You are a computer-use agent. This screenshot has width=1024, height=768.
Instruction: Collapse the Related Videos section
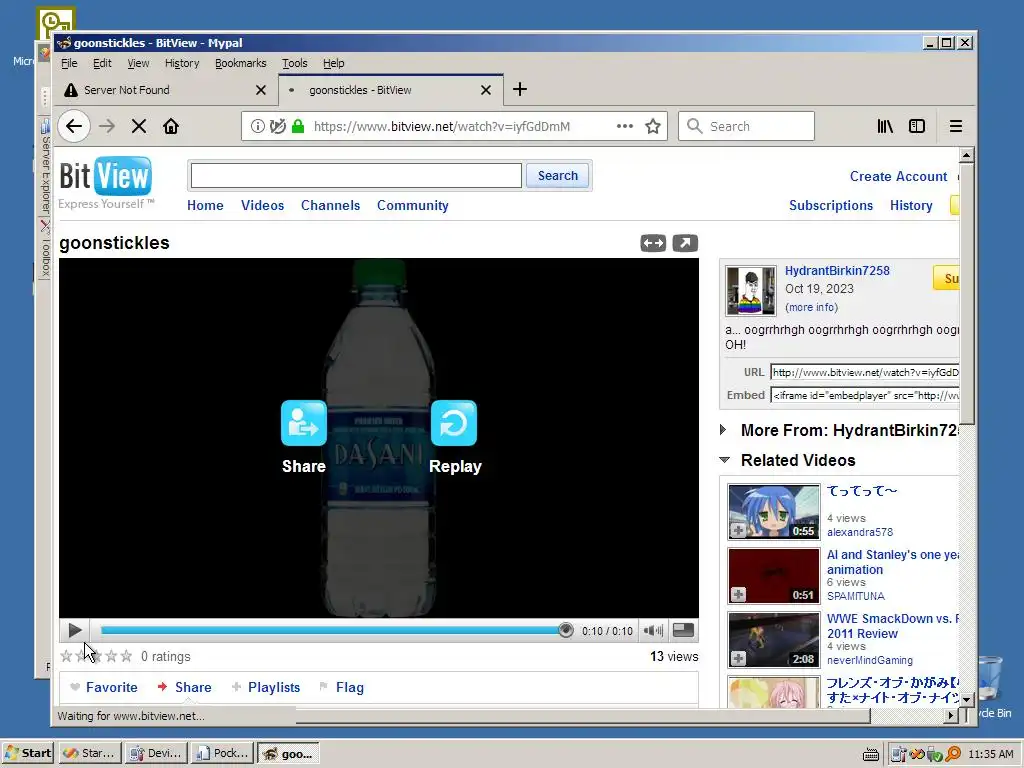pos(724,460)
